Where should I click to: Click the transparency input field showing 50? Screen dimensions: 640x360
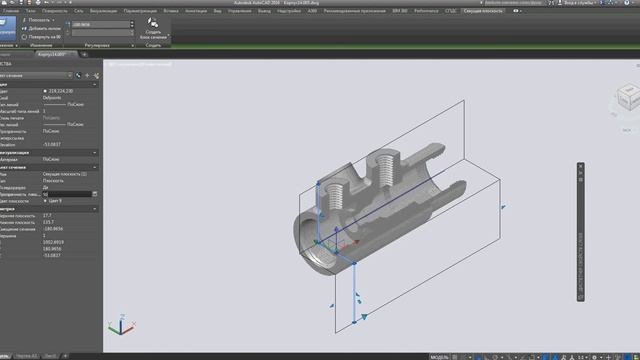click(67, 194)
